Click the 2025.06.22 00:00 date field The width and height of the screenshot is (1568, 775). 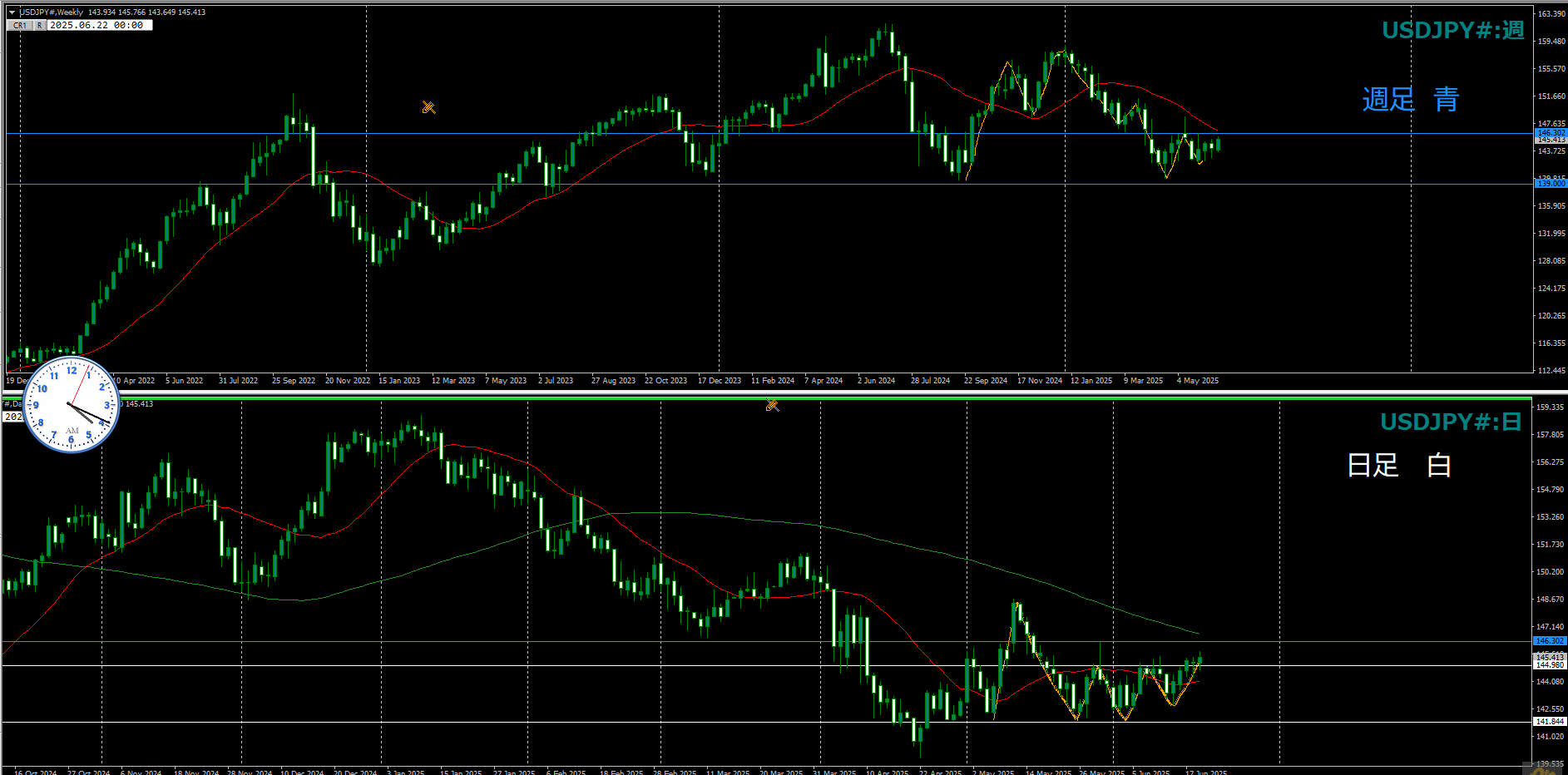(x=100, y=26)
